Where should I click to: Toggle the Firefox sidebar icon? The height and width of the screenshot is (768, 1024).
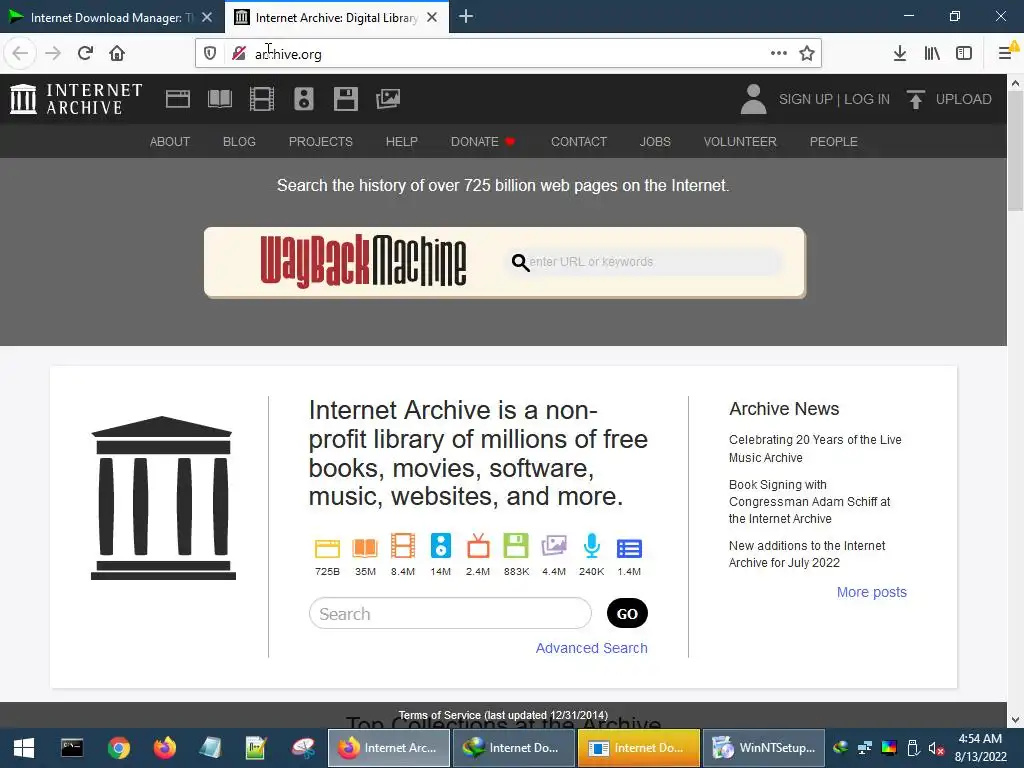(x=964, y=53)
